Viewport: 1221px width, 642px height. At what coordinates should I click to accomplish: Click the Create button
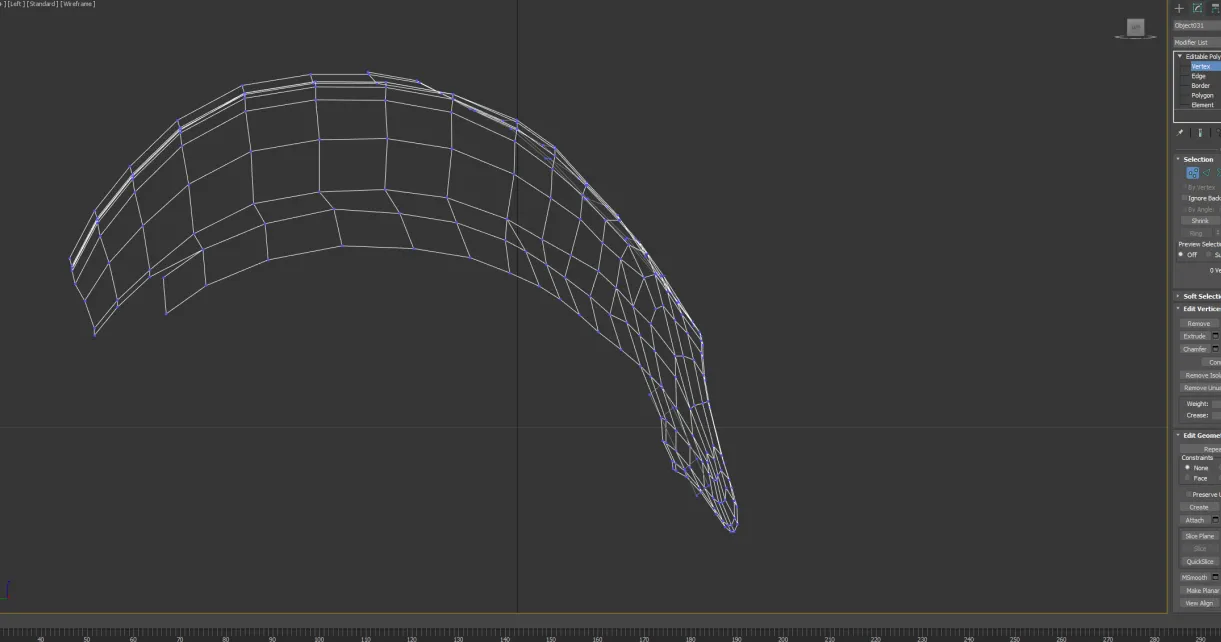1199,507
